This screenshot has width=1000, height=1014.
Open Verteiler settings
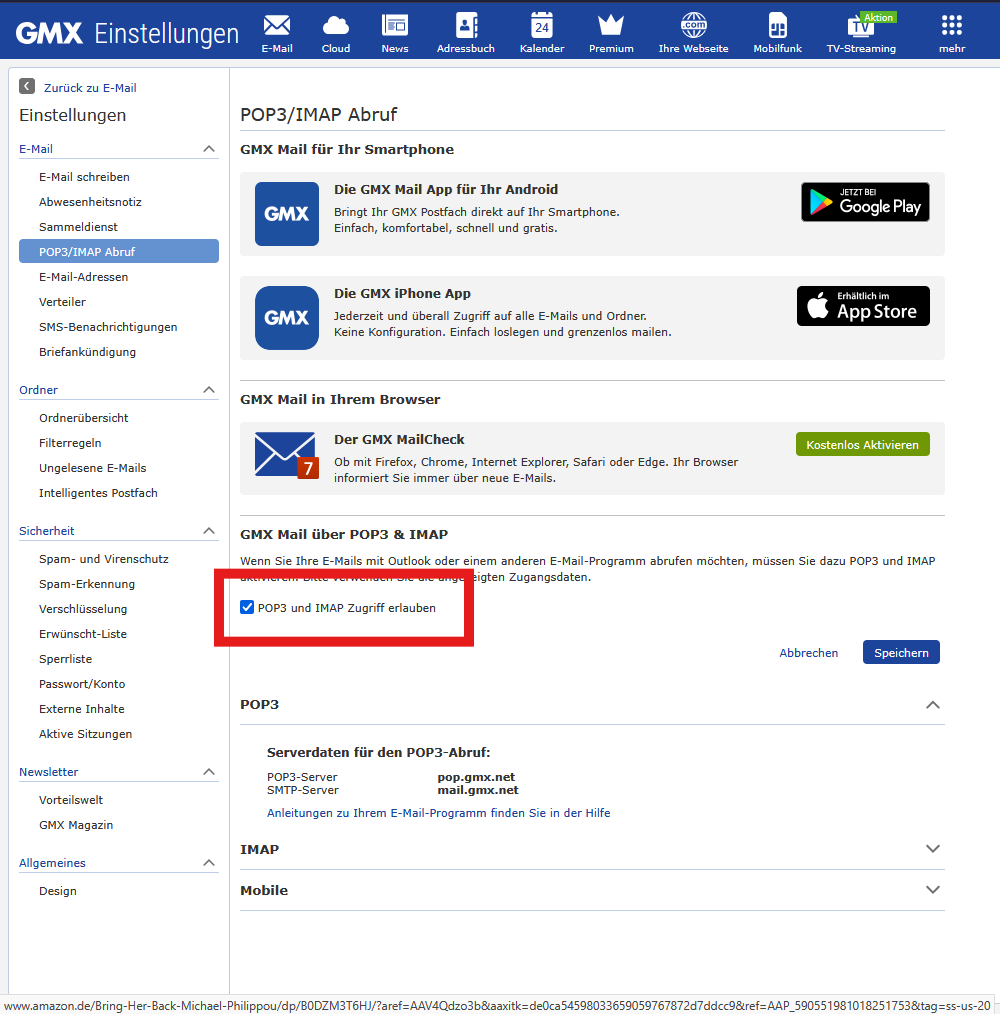62,302
